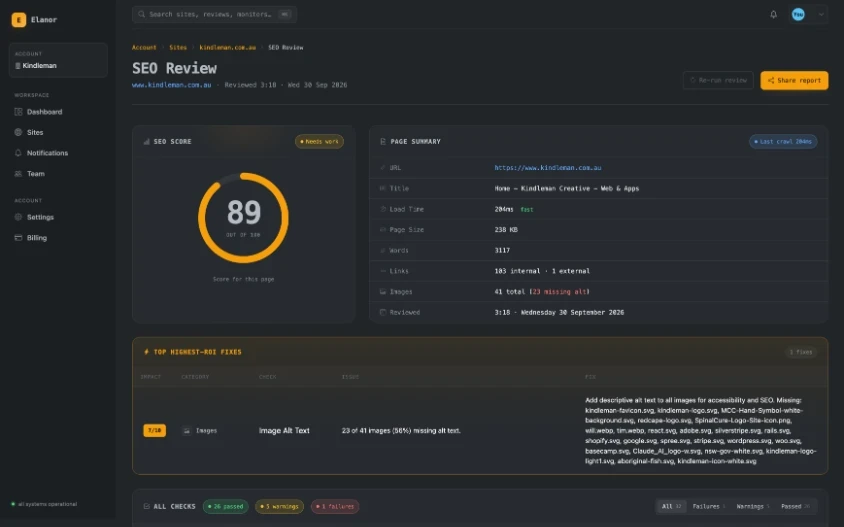Click the clock icon beside Load Time
844x527 pixels.
(x=383, y=209)
